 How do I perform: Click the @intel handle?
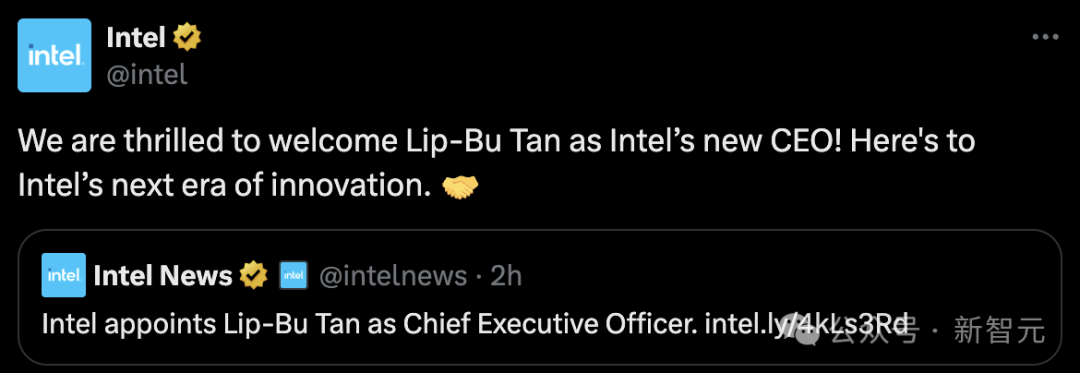coord(147,74)
